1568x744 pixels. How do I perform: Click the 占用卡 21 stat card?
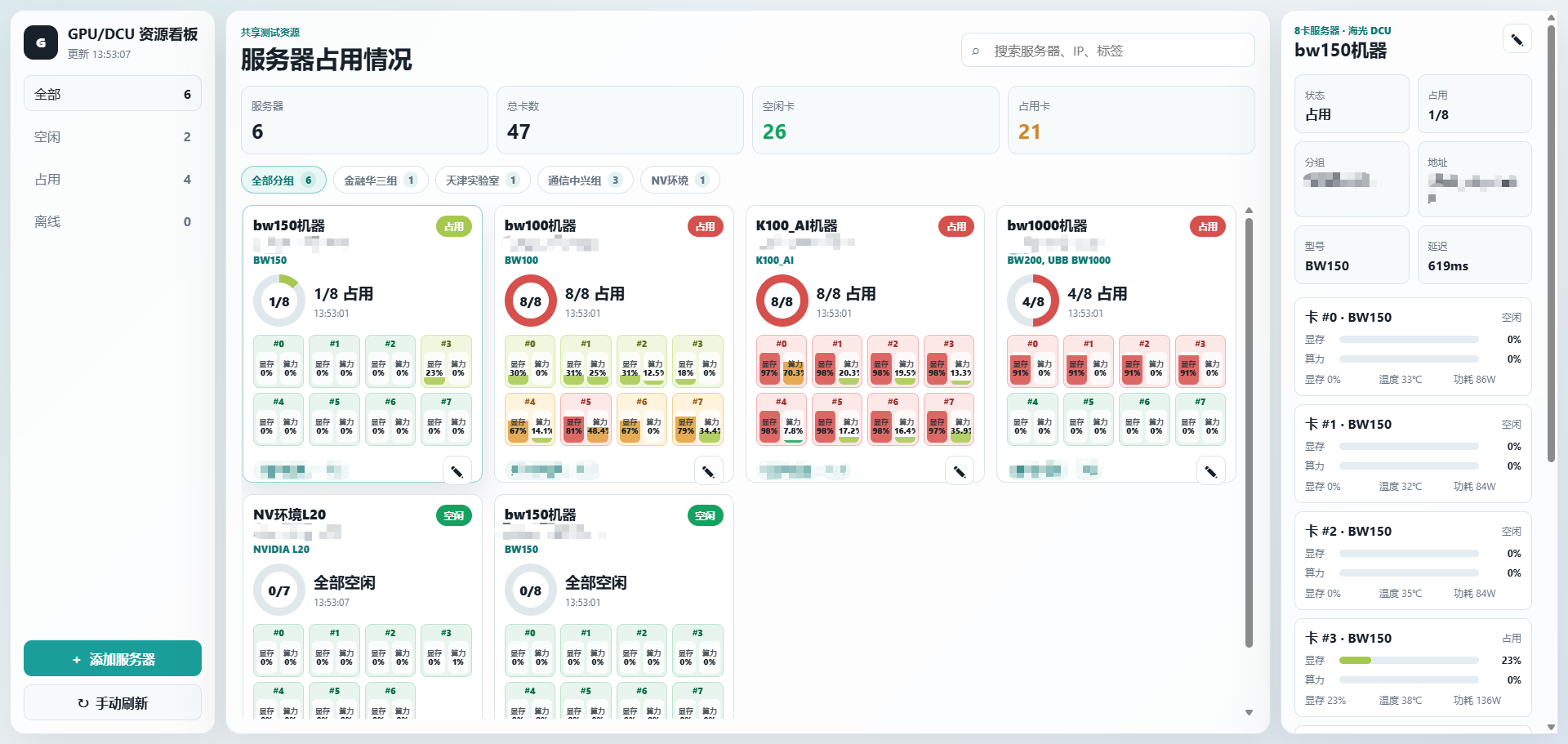coord(1131,120)
